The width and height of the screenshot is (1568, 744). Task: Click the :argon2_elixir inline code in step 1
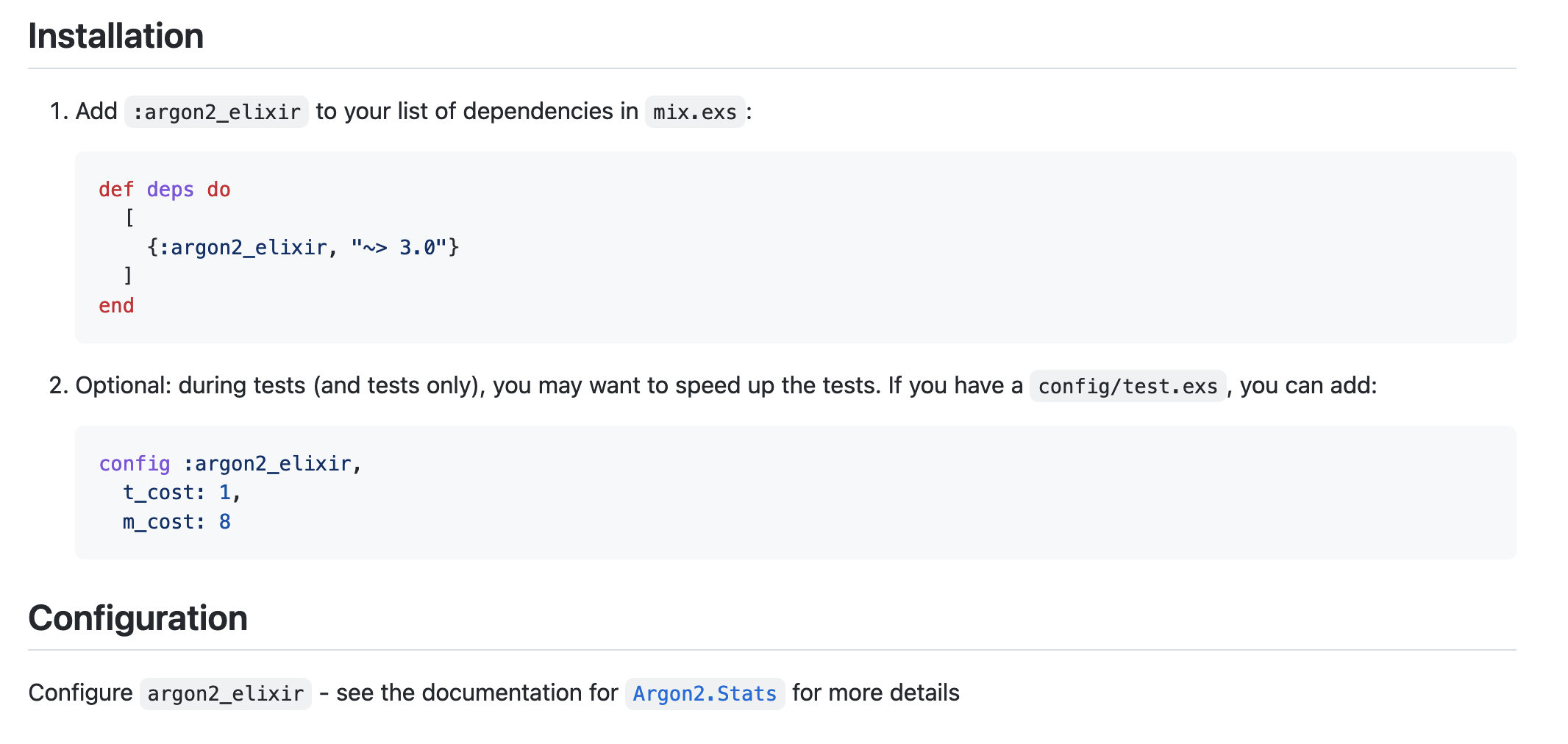tap(216, 112)
